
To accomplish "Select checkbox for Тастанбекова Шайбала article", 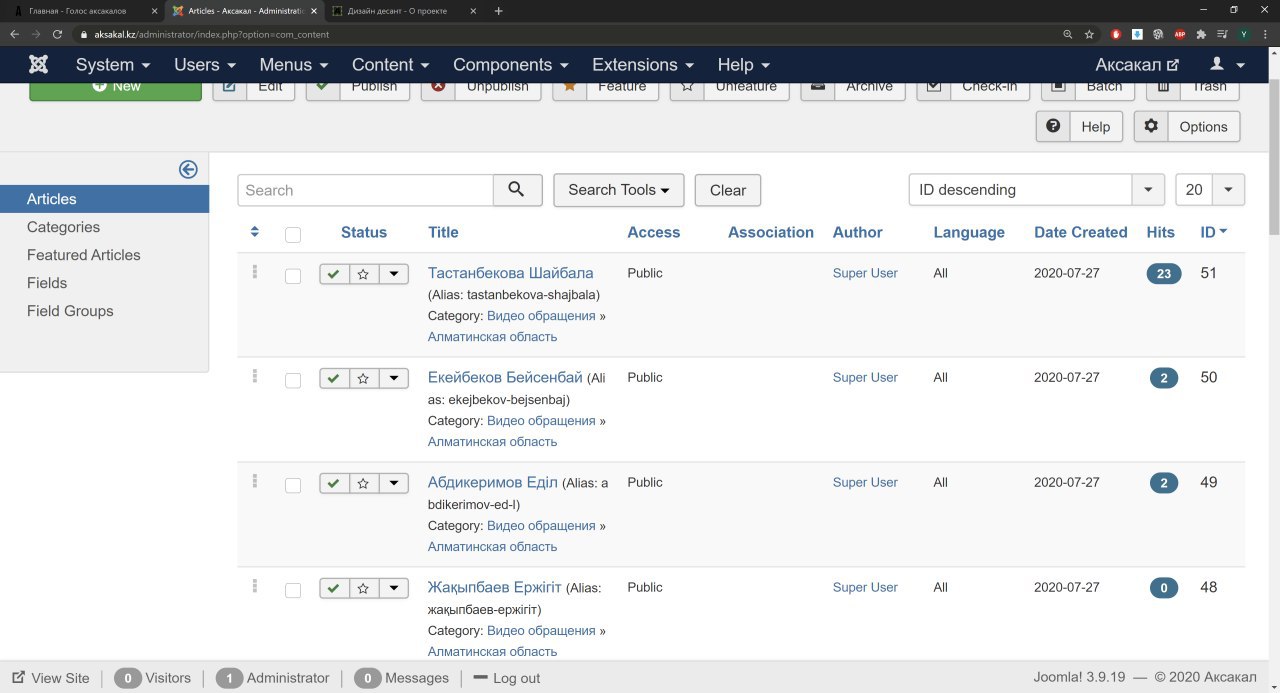I will tap(293, 276).
